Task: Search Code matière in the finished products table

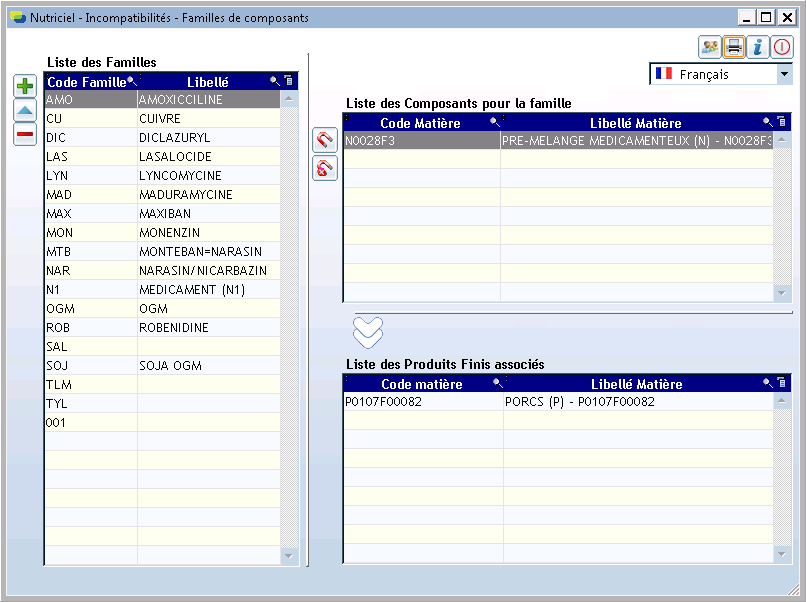Action: click(498, 382)
